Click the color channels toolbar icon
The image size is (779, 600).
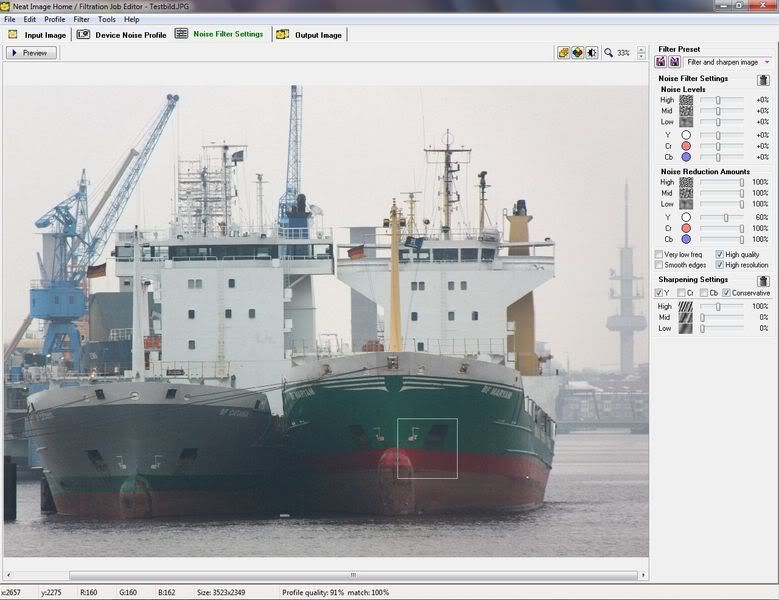point(577,53)
